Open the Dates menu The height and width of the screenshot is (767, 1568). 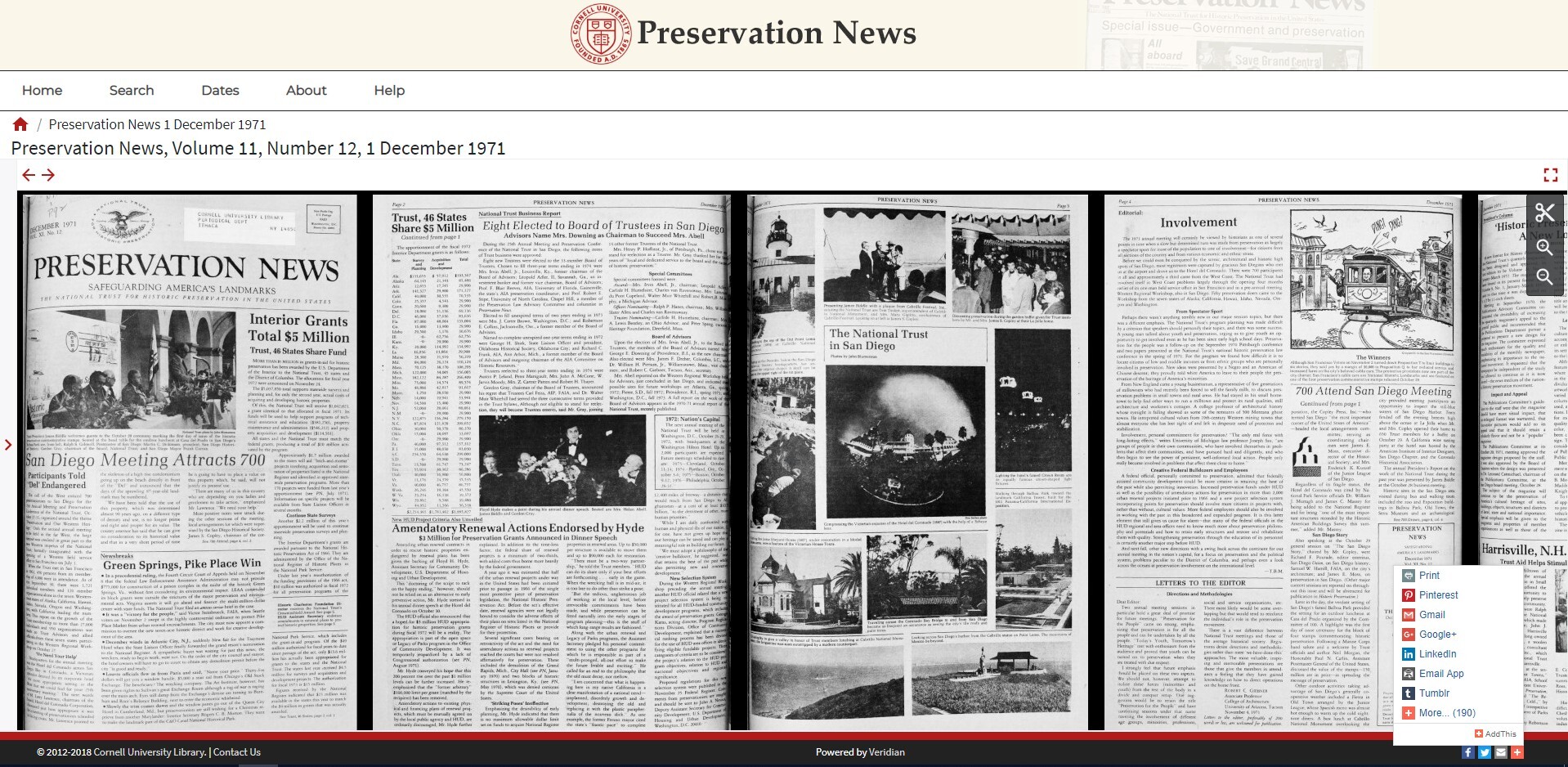point(219,91)
